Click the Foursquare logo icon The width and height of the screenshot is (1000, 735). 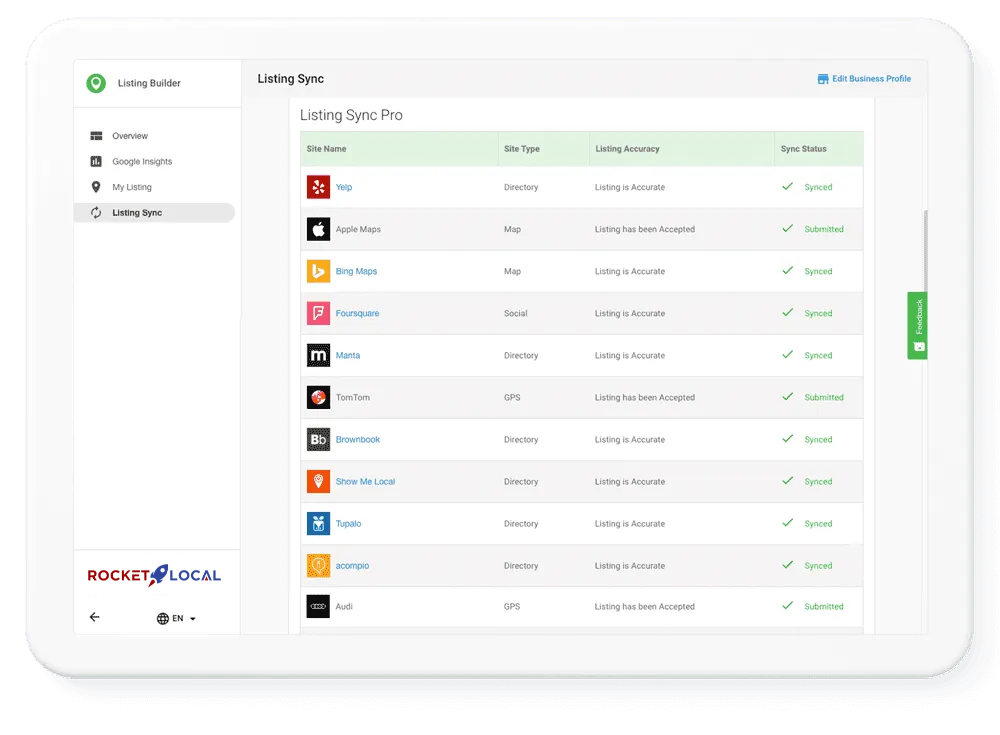318,313
